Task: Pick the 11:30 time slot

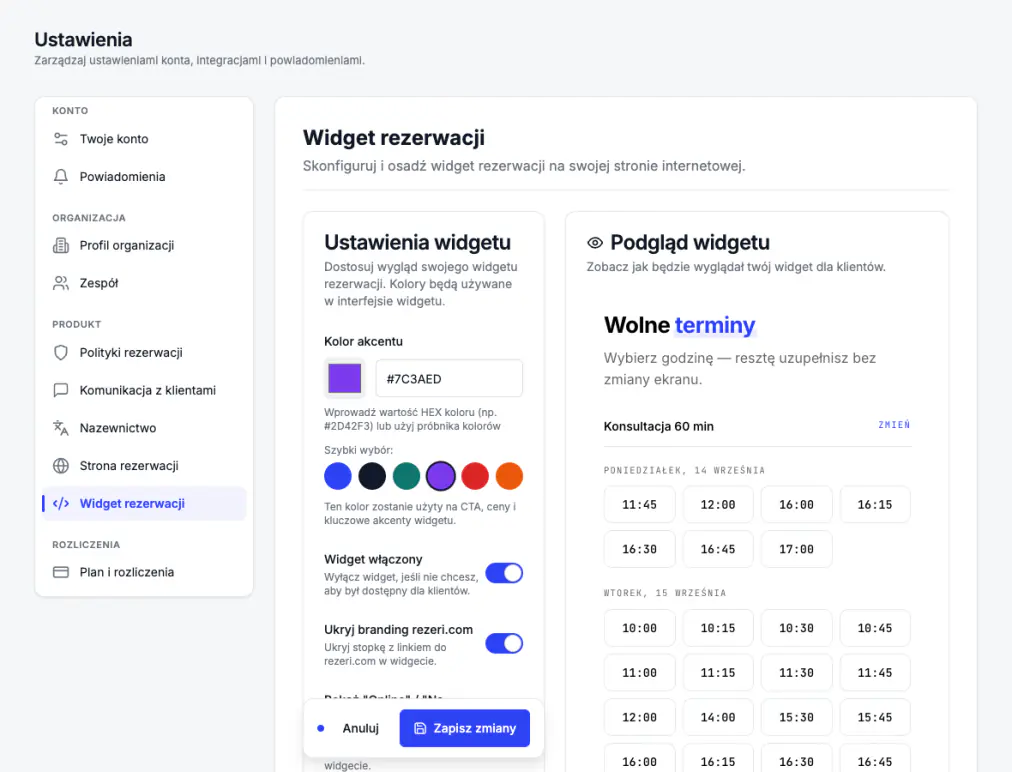Action: 796,673
